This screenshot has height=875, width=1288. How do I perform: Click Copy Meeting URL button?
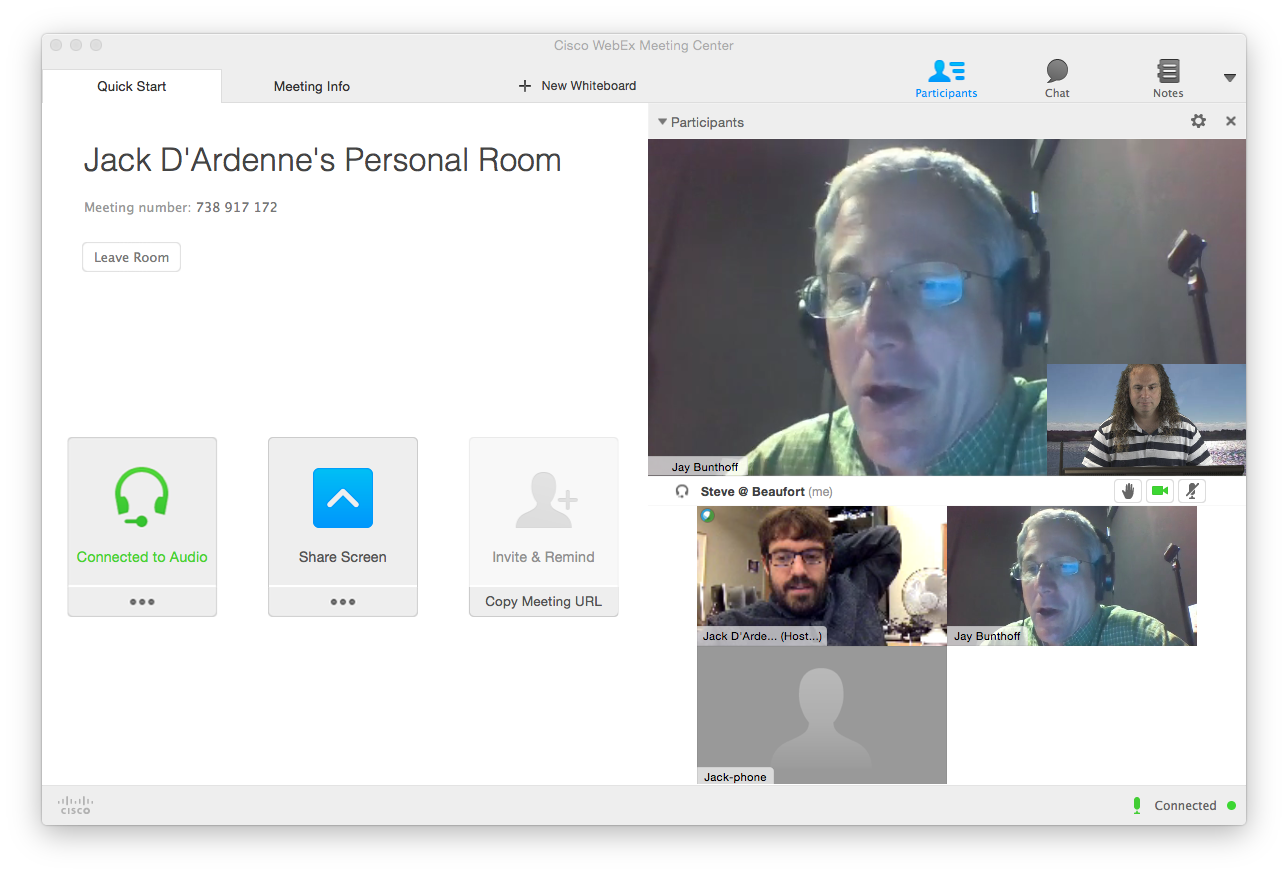coord(544,602)
